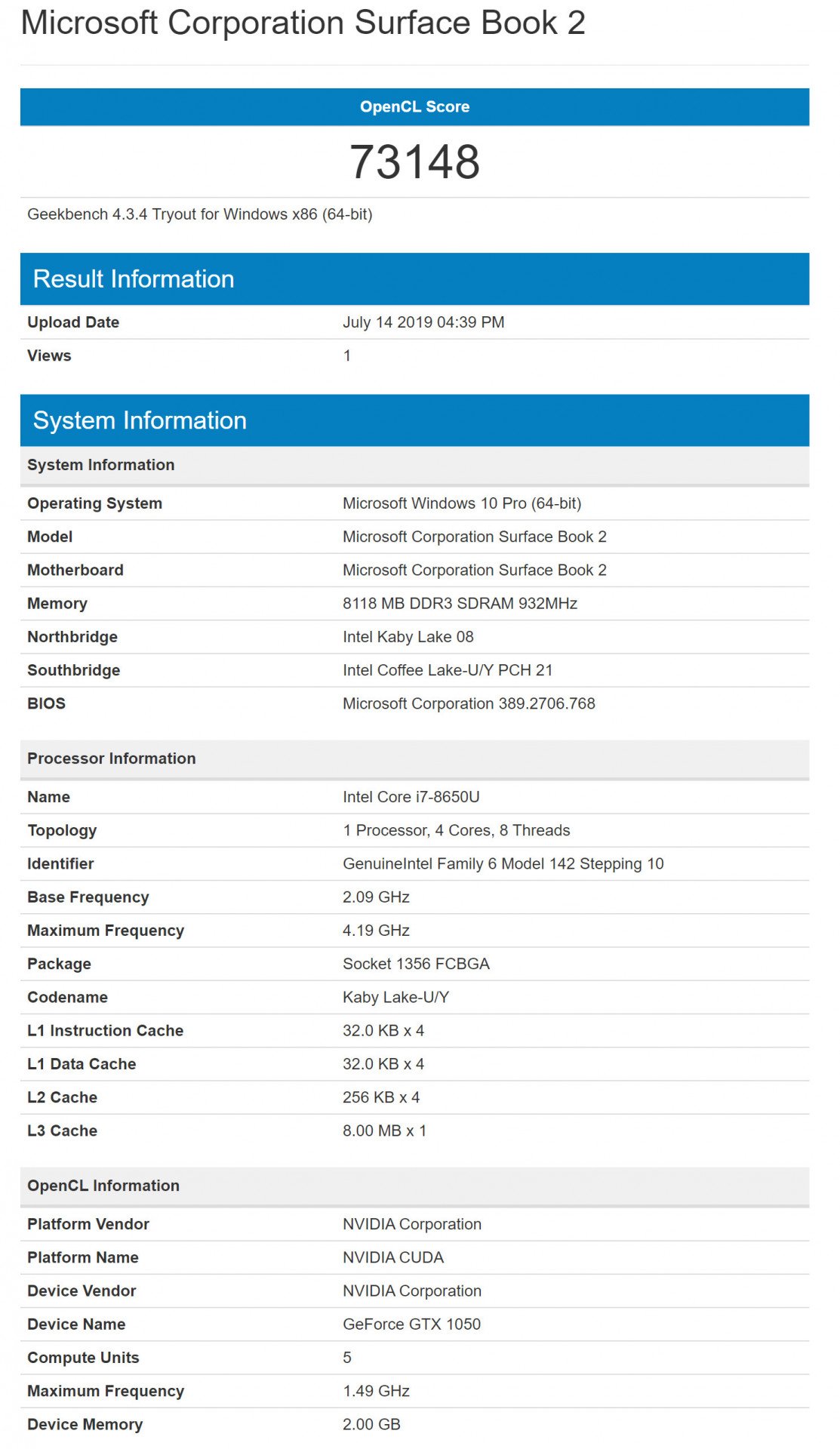This screenshot has height=1449, width=840.
Task: Click the Views count value "1"
Action: (347, 355)
